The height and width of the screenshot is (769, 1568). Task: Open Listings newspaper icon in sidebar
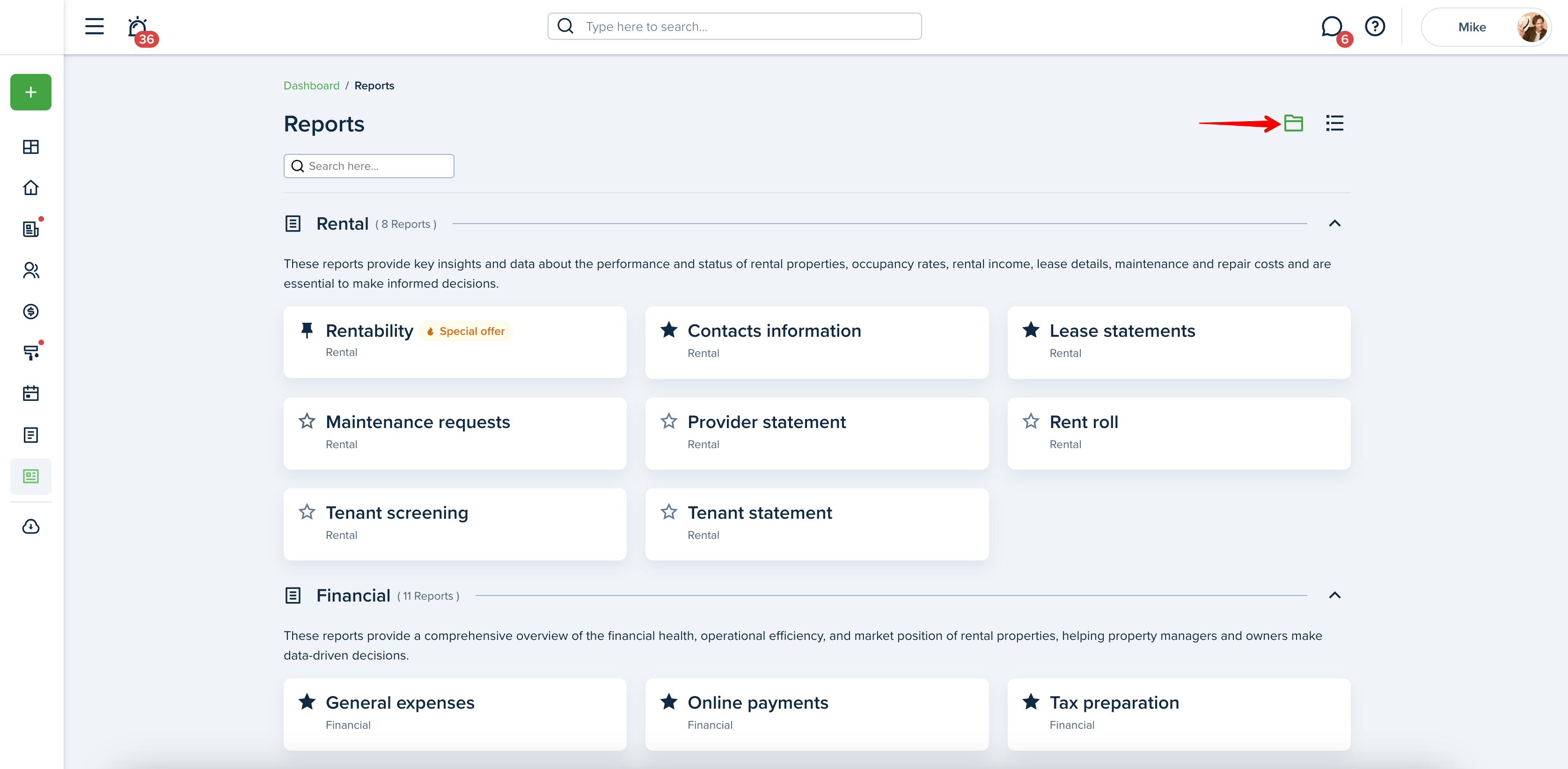pos(31,229)
